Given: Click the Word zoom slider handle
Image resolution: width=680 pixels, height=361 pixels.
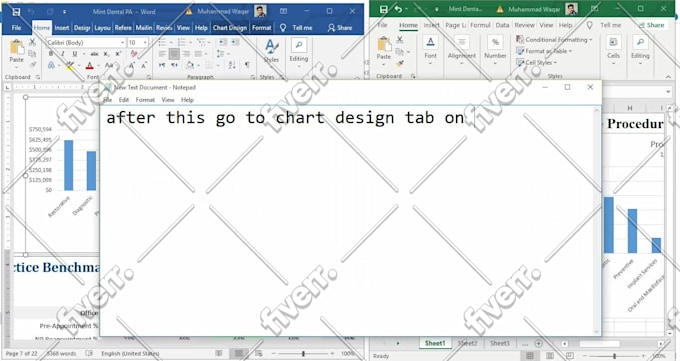Looking at the screenshot, I should [303, 354].
